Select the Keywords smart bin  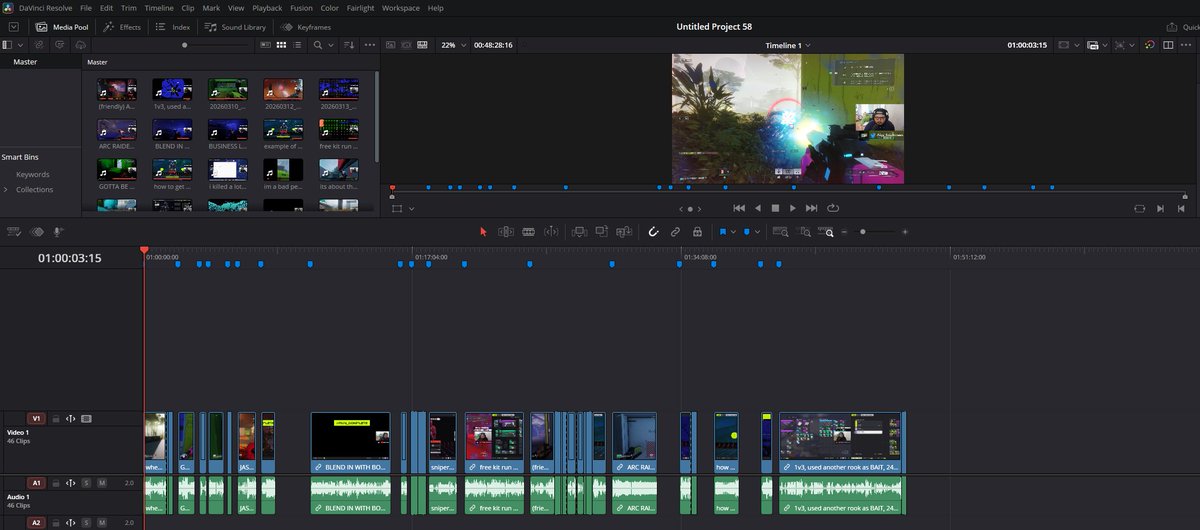pos(32,174)
